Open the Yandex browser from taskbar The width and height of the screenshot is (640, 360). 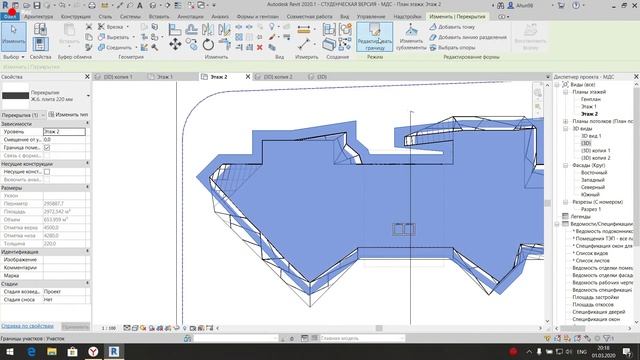93,351
